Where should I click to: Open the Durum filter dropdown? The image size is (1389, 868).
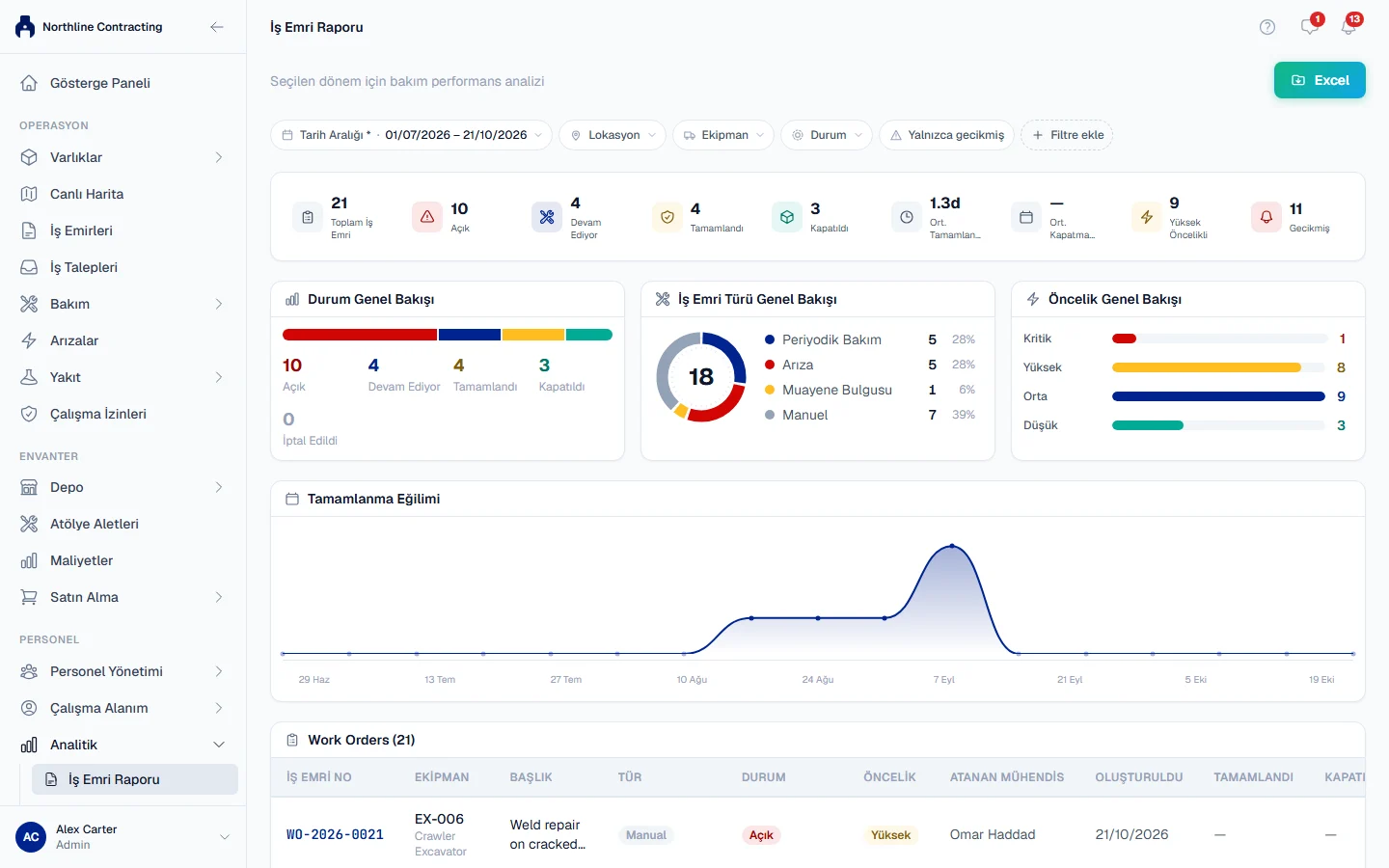click(x=827, y=135)
